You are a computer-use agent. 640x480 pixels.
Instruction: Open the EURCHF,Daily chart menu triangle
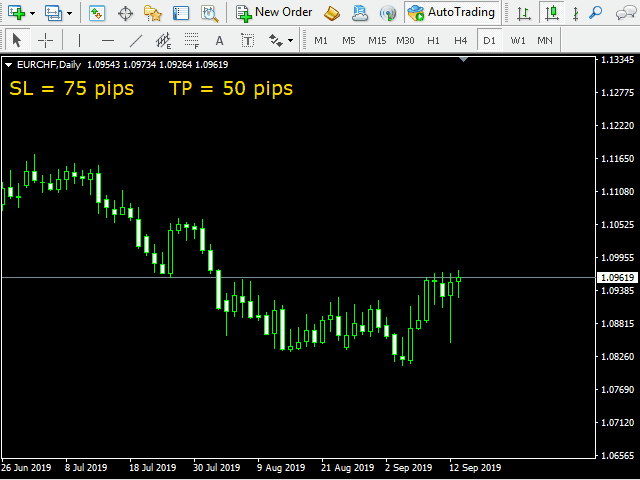(x=8, y=64)
